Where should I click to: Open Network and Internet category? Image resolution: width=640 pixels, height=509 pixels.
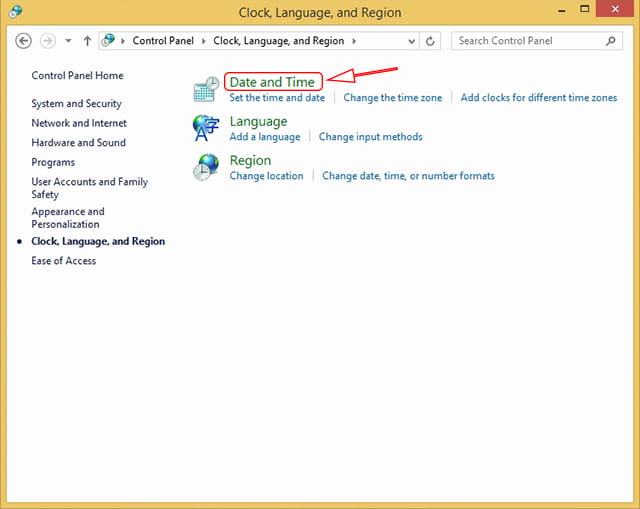point(79,123)
